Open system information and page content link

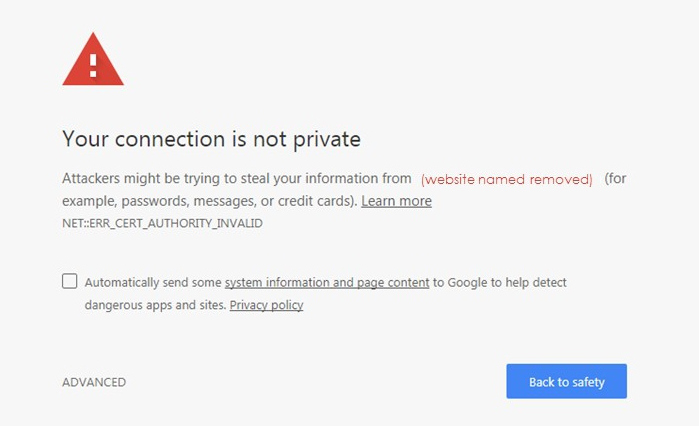click(327, 283)
